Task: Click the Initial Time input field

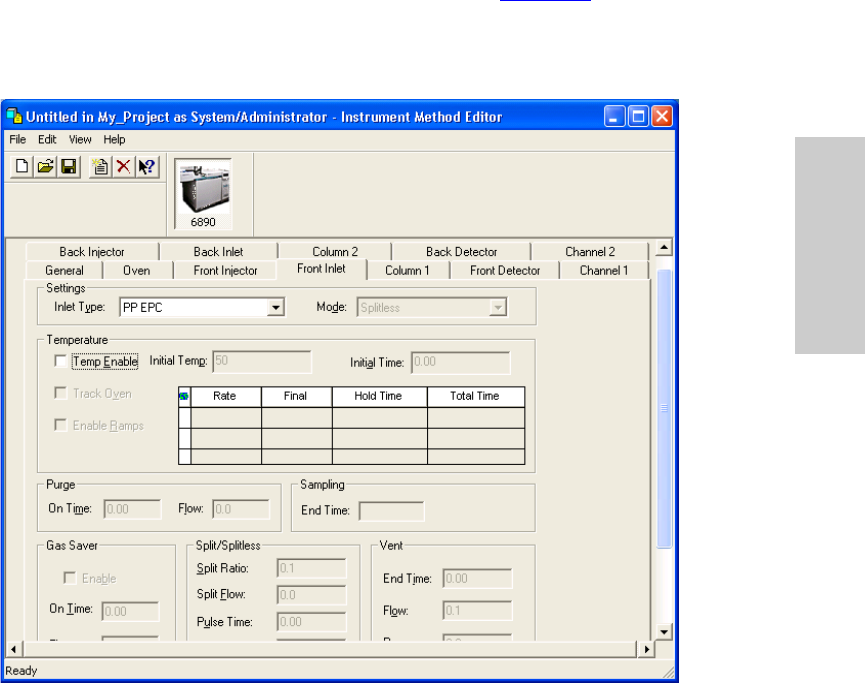Action: click(461, 362)
